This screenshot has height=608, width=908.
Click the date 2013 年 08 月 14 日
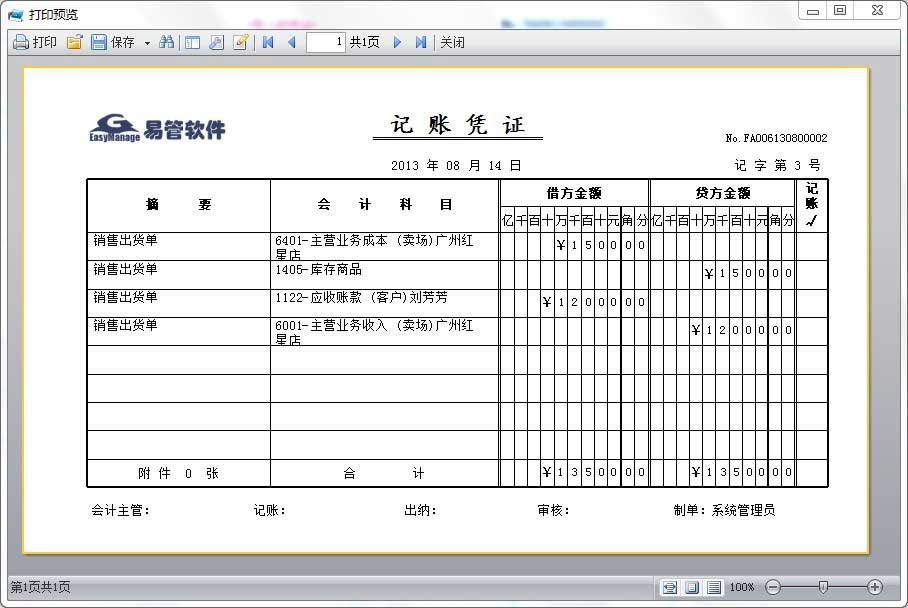[x=456, y=166]
